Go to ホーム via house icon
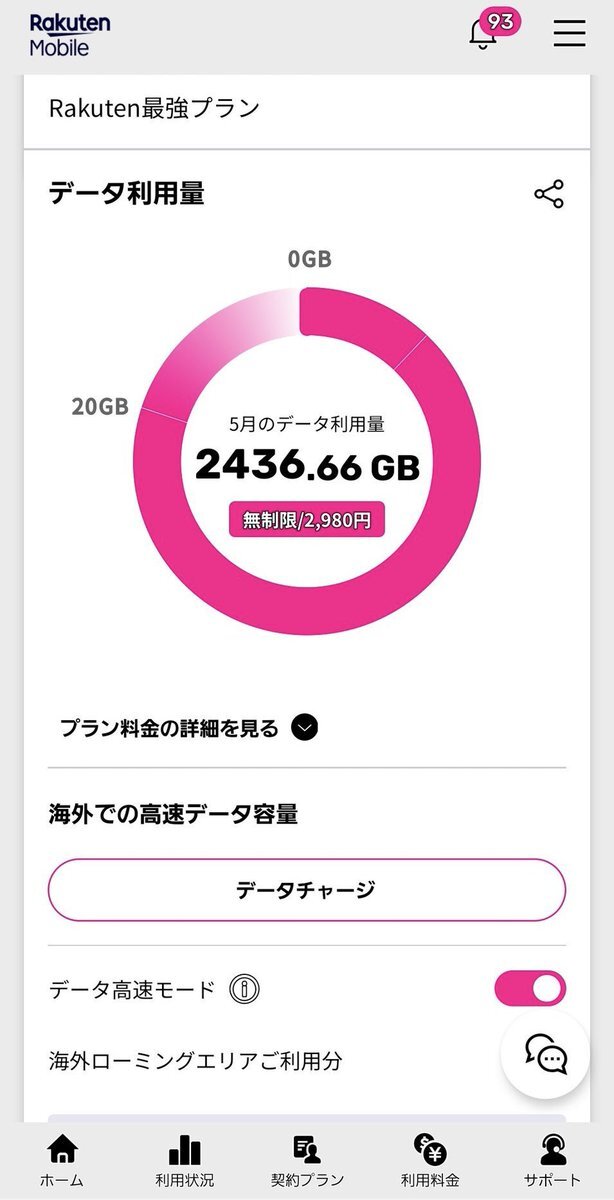 pos(62,1160)
